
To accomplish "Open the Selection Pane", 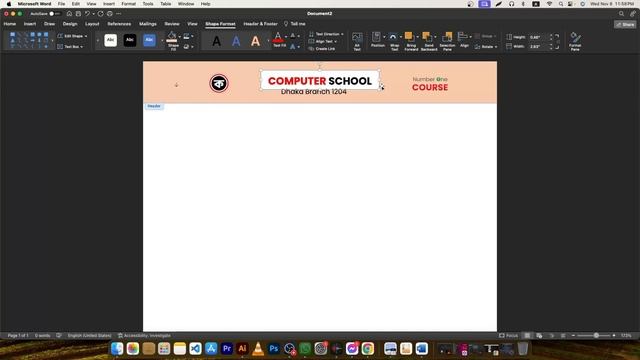I will pos(447,41).
